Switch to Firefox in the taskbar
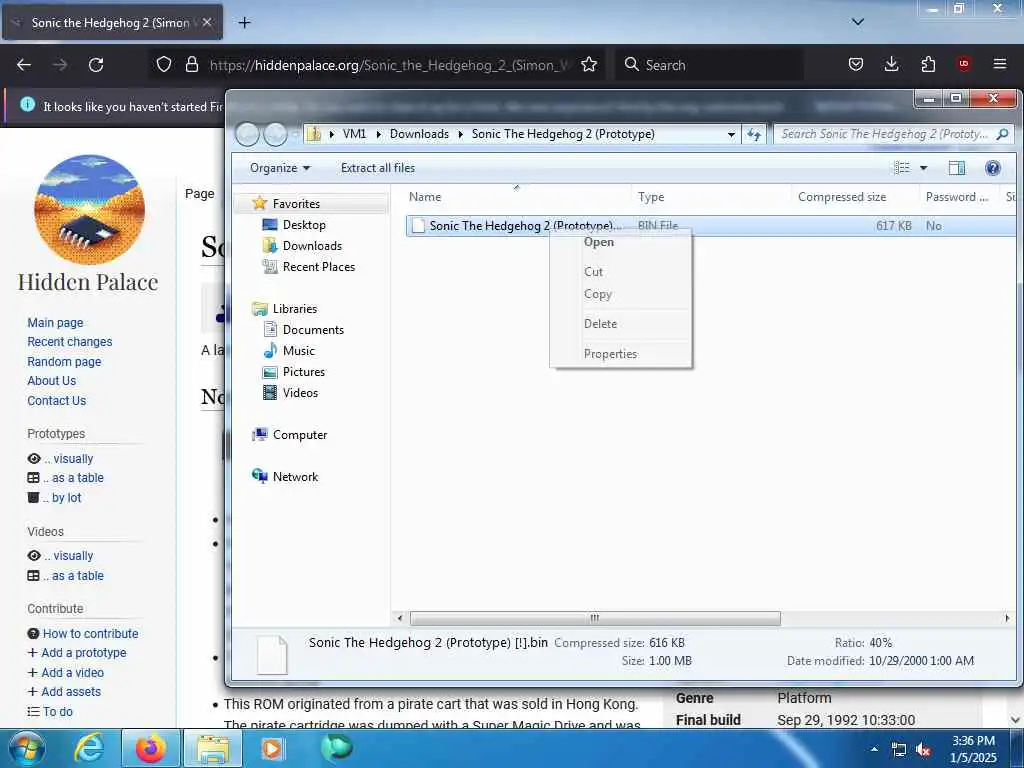The image size is (1024, 768). click(151, 748)
